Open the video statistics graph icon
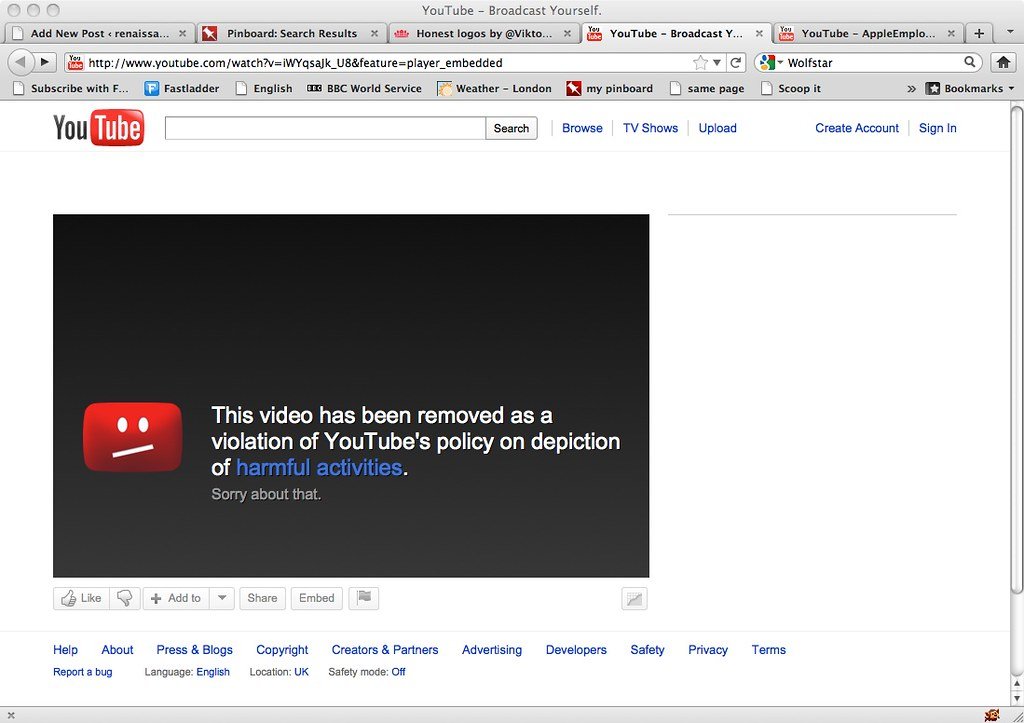Viewport: 1024px width, 723px height. click(634, 598)
